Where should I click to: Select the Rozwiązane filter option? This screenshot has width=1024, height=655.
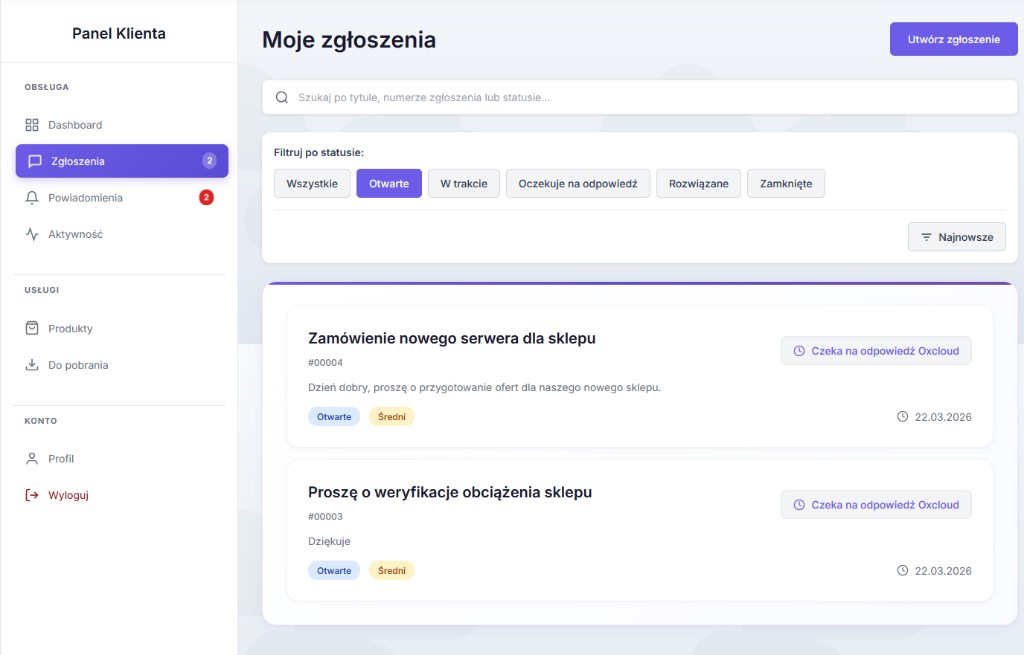[x=698, y=183]
